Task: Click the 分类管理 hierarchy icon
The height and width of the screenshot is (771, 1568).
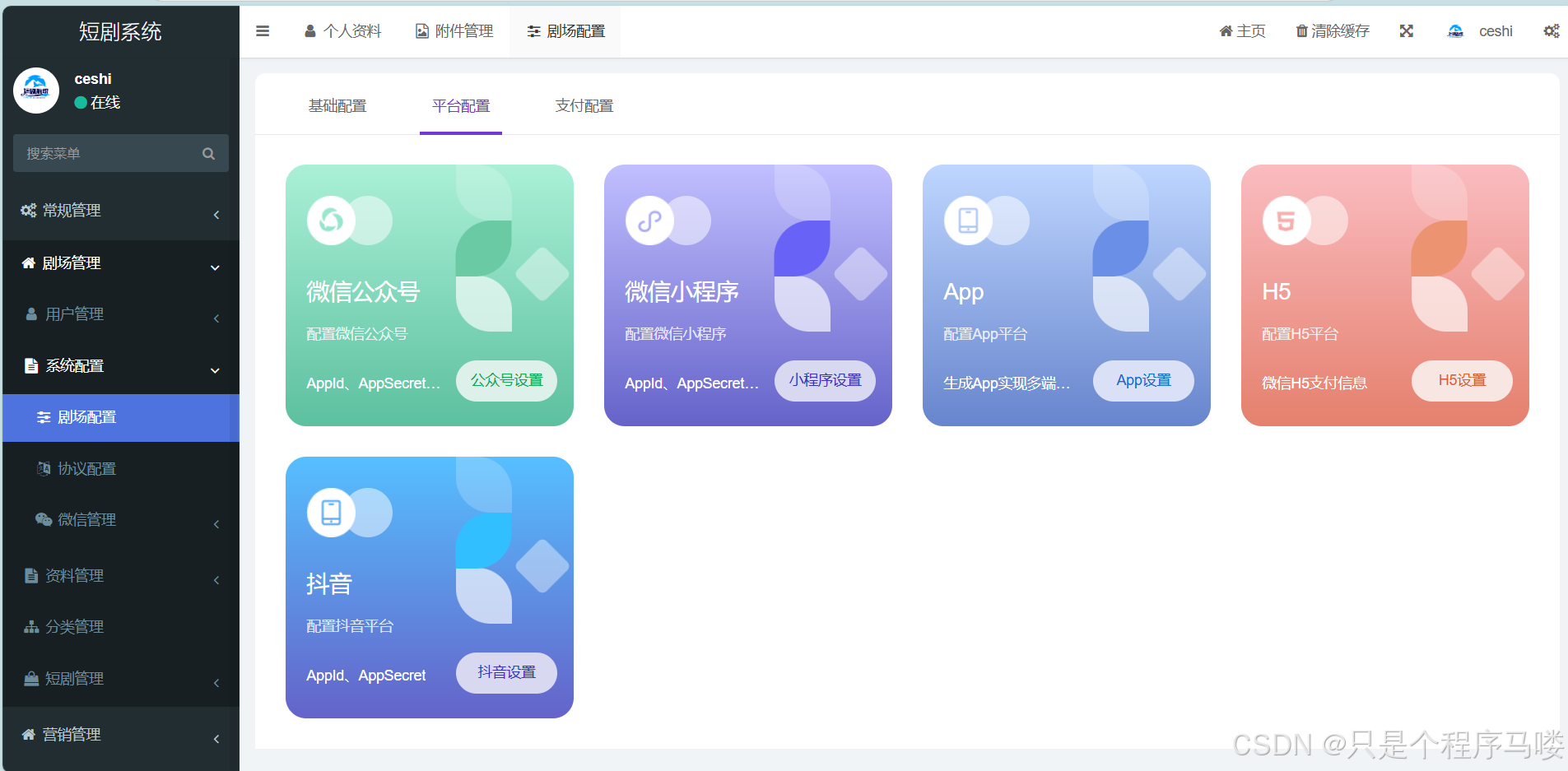Action: [x=31, y=627]
